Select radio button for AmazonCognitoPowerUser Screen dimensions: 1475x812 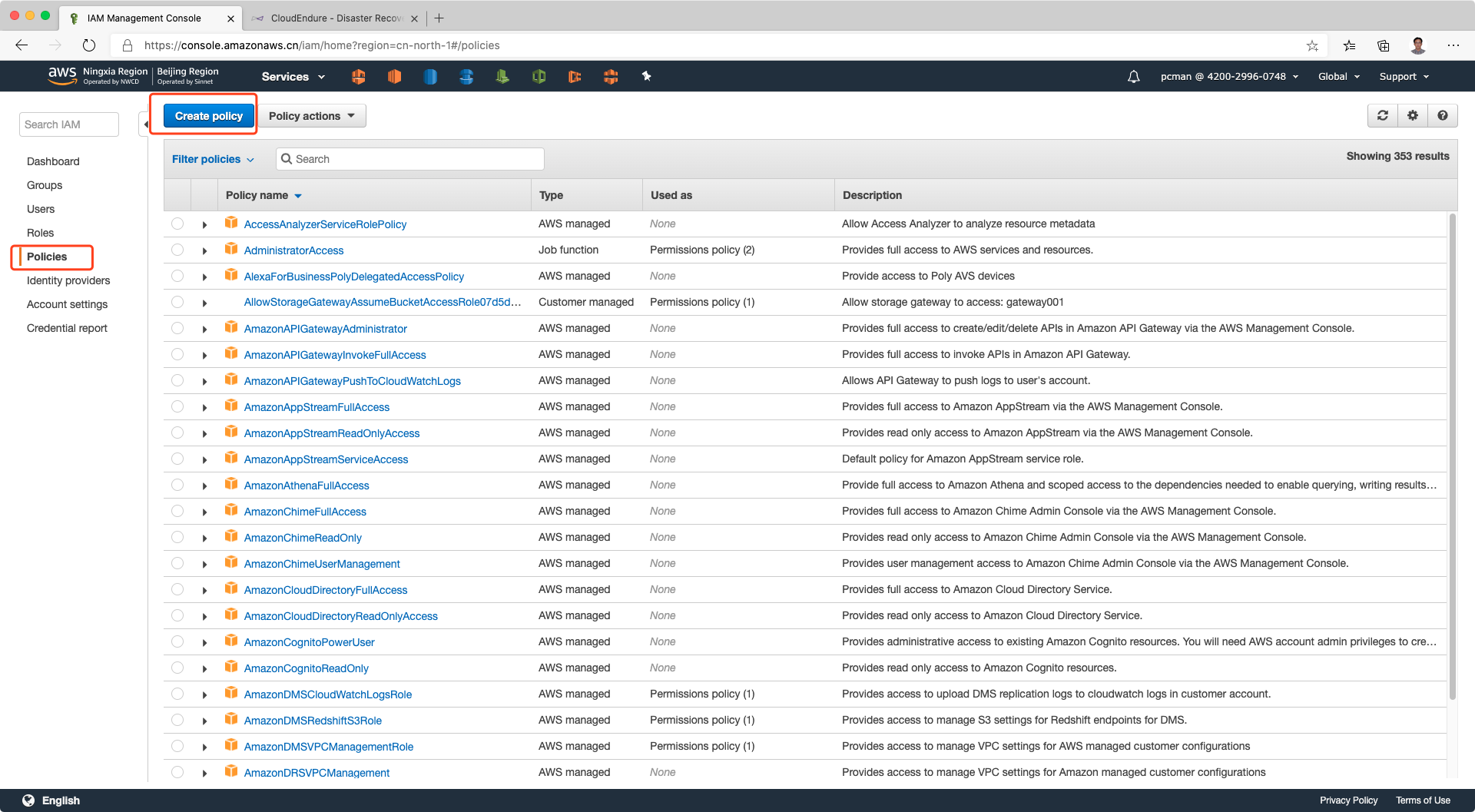point(177,641)
